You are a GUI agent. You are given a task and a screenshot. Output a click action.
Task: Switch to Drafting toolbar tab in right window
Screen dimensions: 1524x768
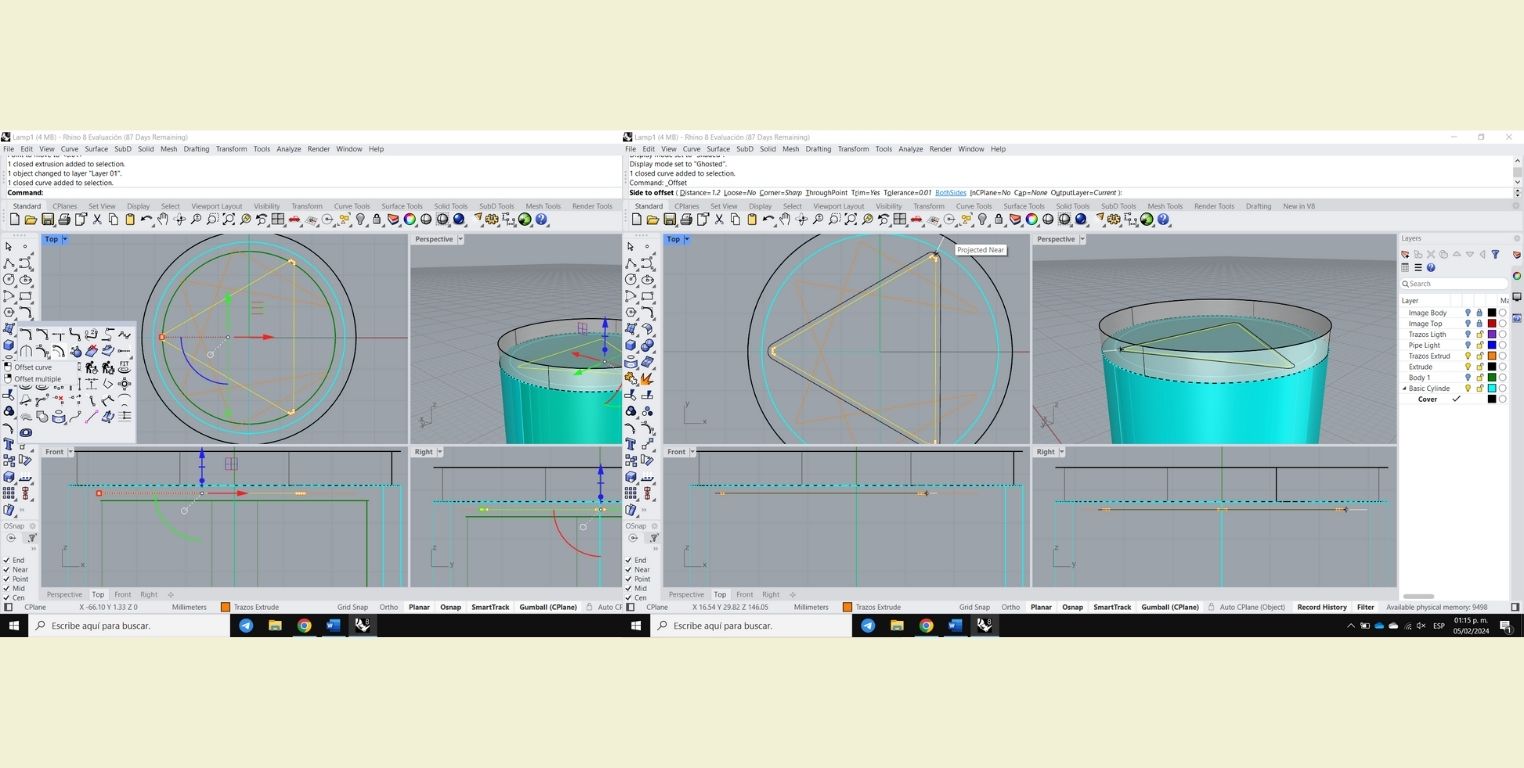(1258, 206)
